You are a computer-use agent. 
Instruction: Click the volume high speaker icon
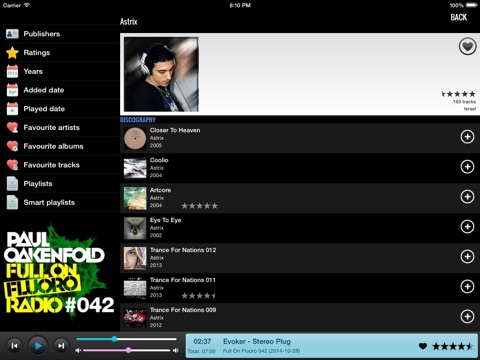[x=175, y=350]
